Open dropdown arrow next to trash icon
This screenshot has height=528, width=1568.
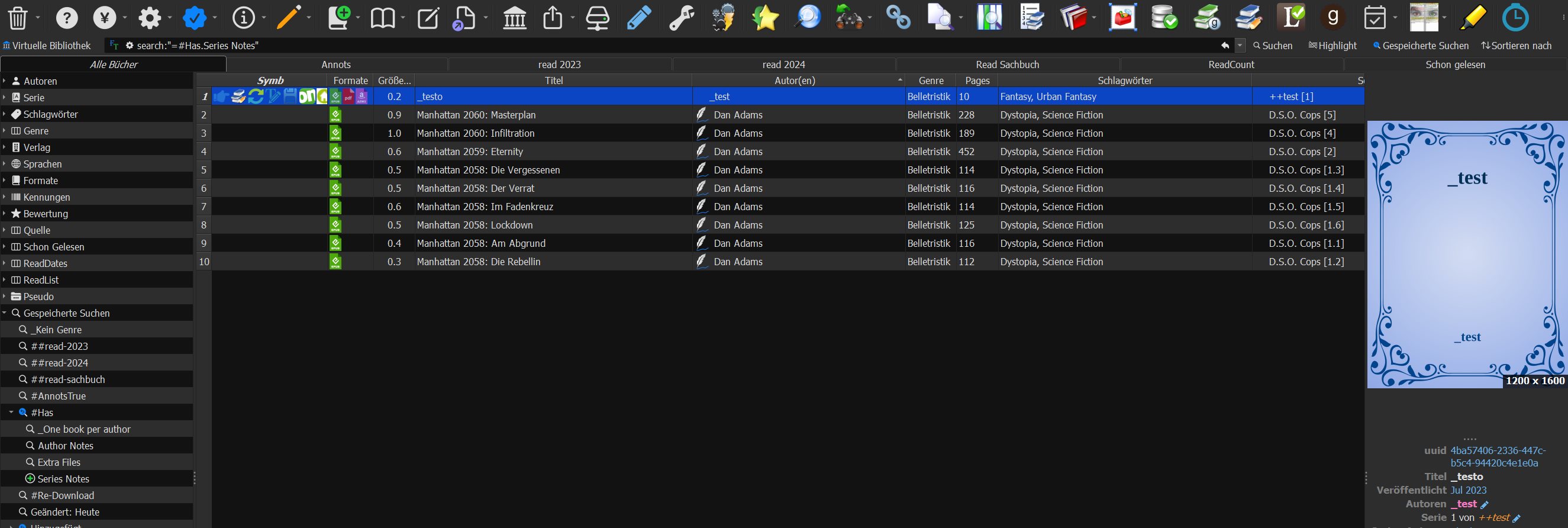coord(38,18)
